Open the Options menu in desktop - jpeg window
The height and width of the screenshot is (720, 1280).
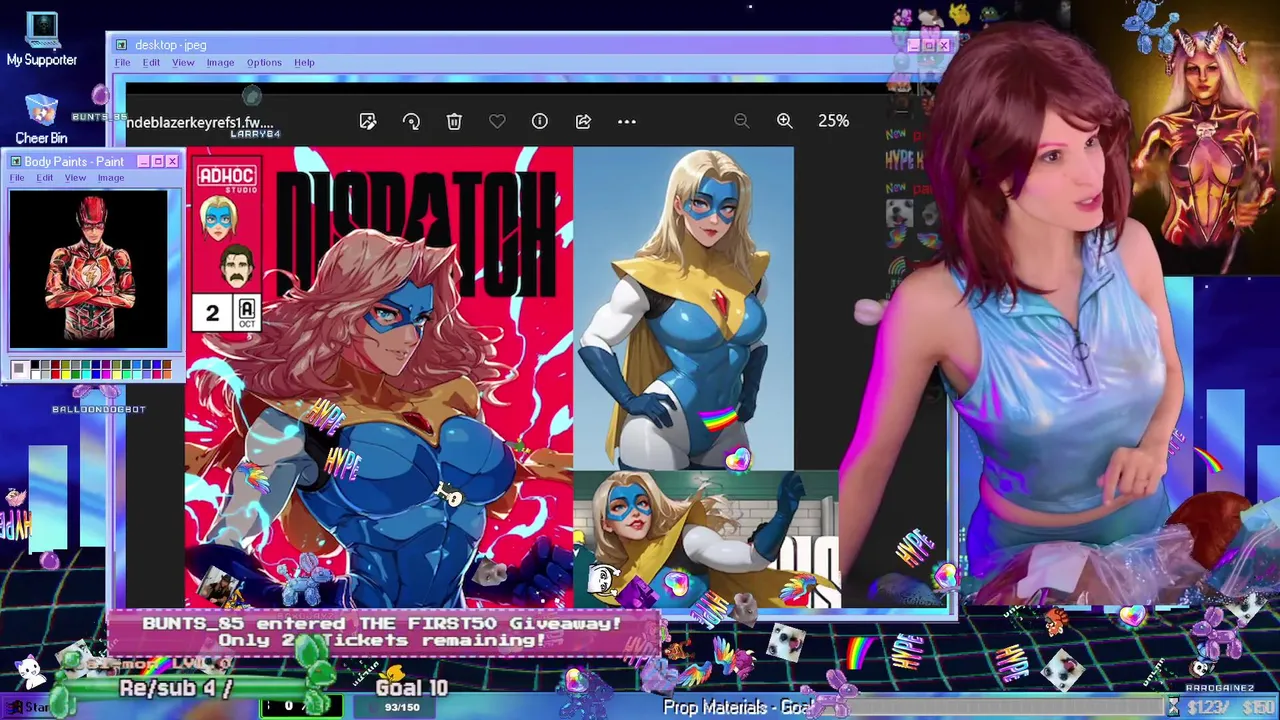[x=264, y=62]
